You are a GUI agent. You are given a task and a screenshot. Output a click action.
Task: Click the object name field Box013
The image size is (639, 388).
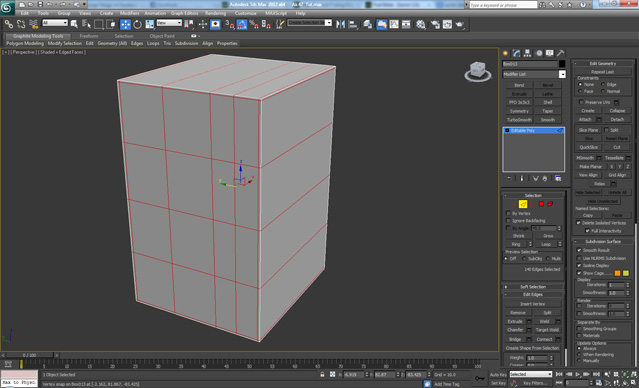point(529,64)
